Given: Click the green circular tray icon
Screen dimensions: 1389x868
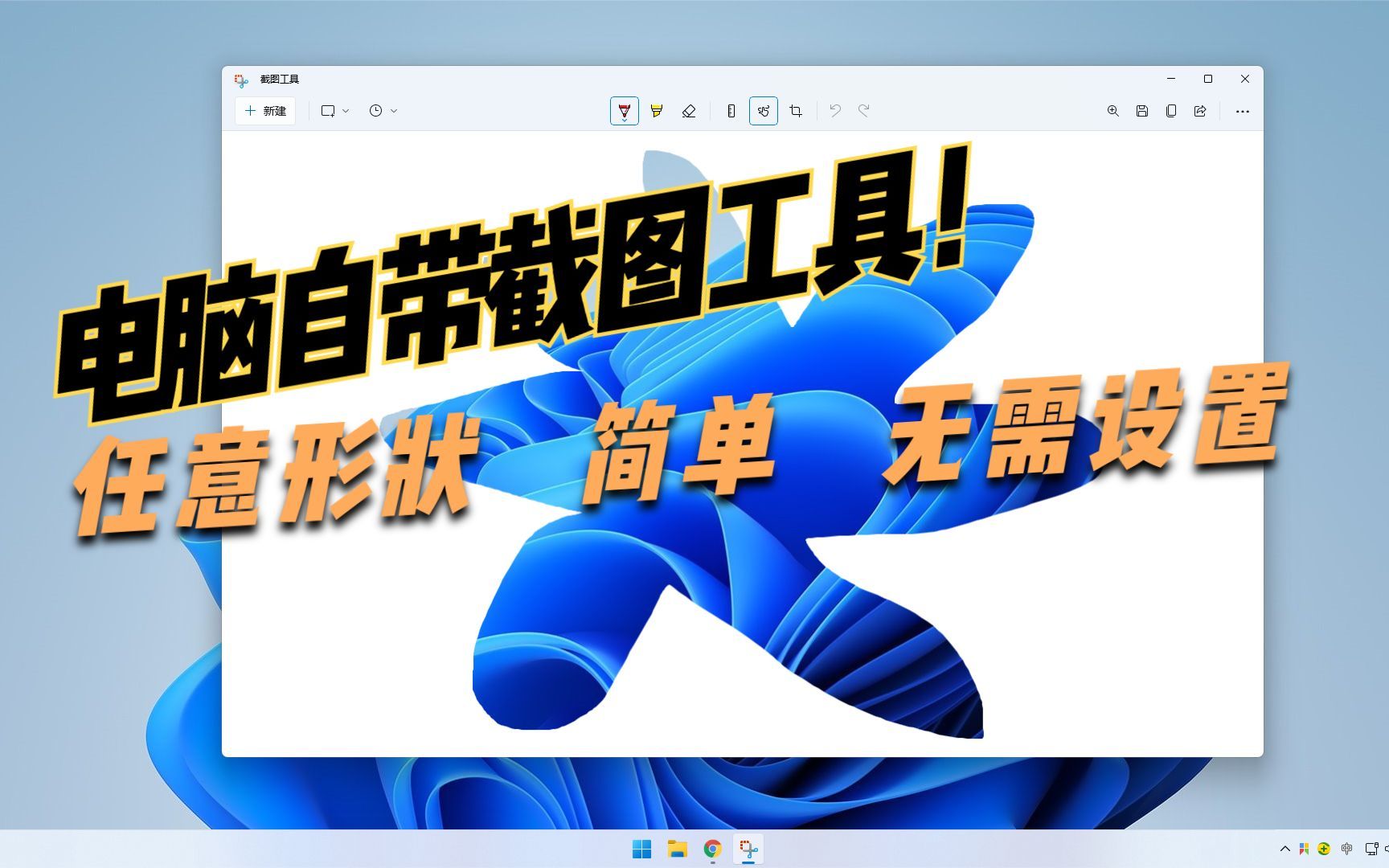Looking at the screenshot, I should [1324, 849].
